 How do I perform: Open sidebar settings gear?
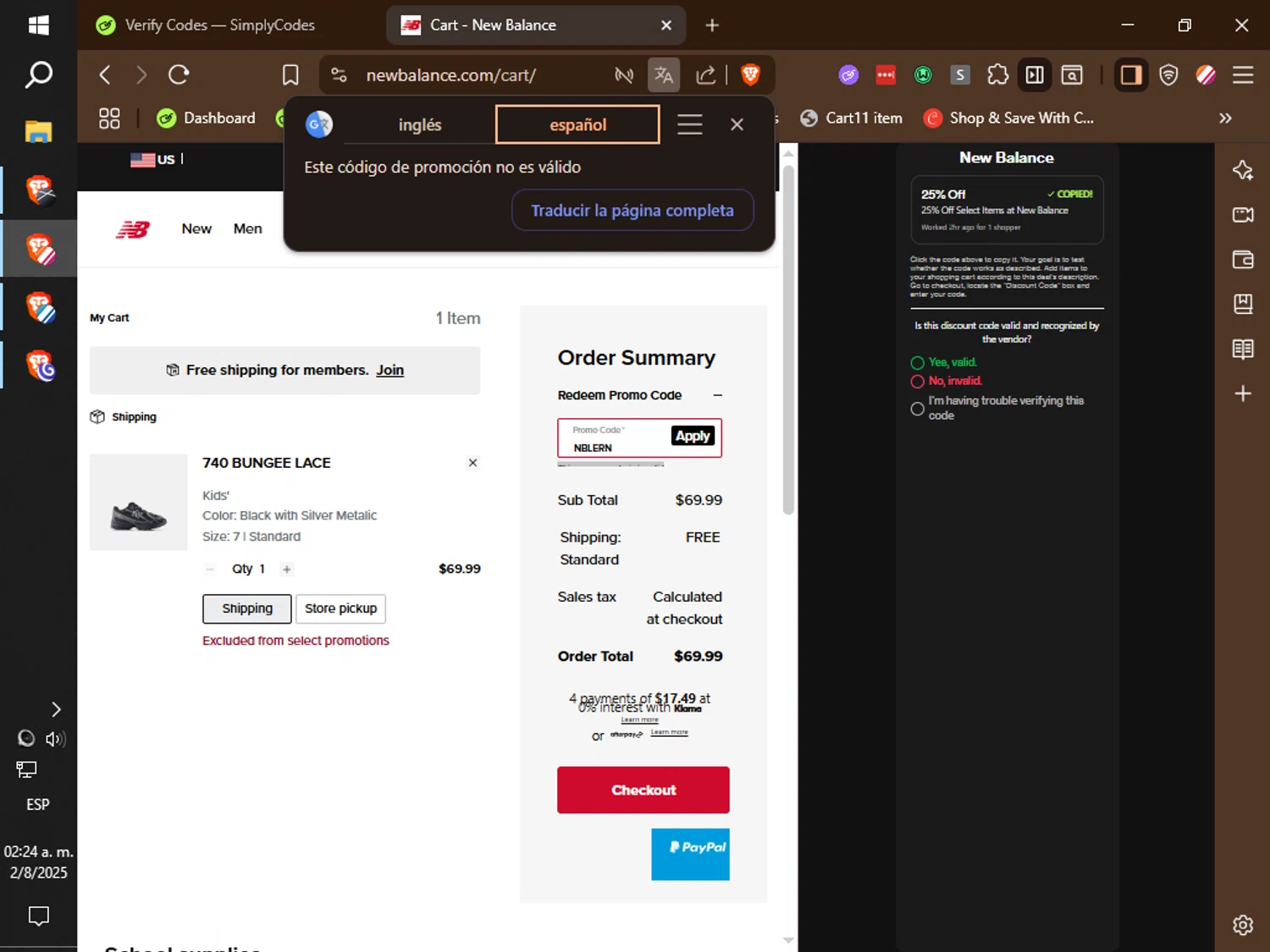(1243, 925)
